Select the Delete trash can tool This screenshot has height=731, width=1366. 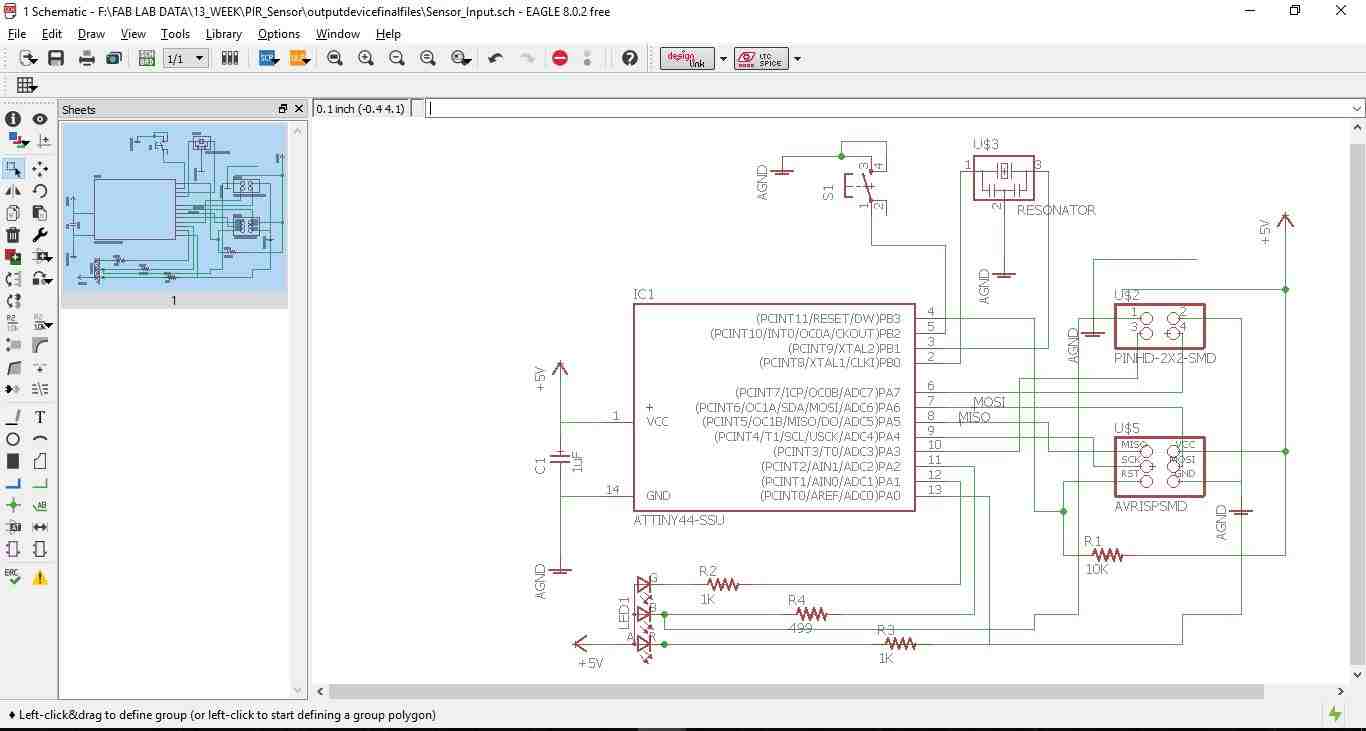tap(13, 235)
